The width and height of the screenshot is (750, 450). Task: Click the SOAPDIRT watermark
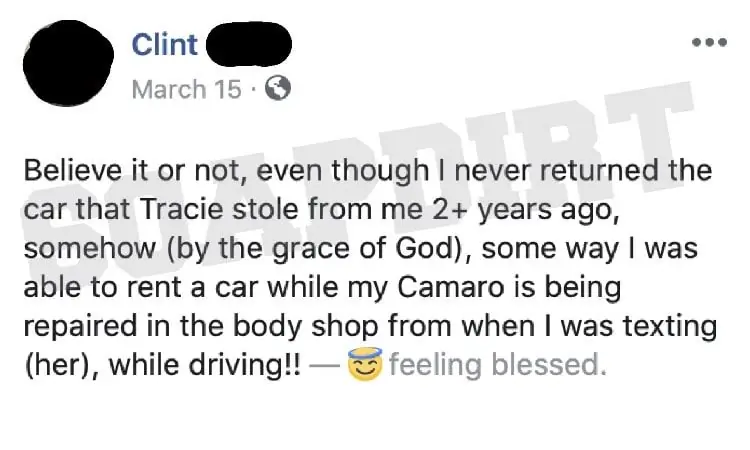click(x=359, y=182)
